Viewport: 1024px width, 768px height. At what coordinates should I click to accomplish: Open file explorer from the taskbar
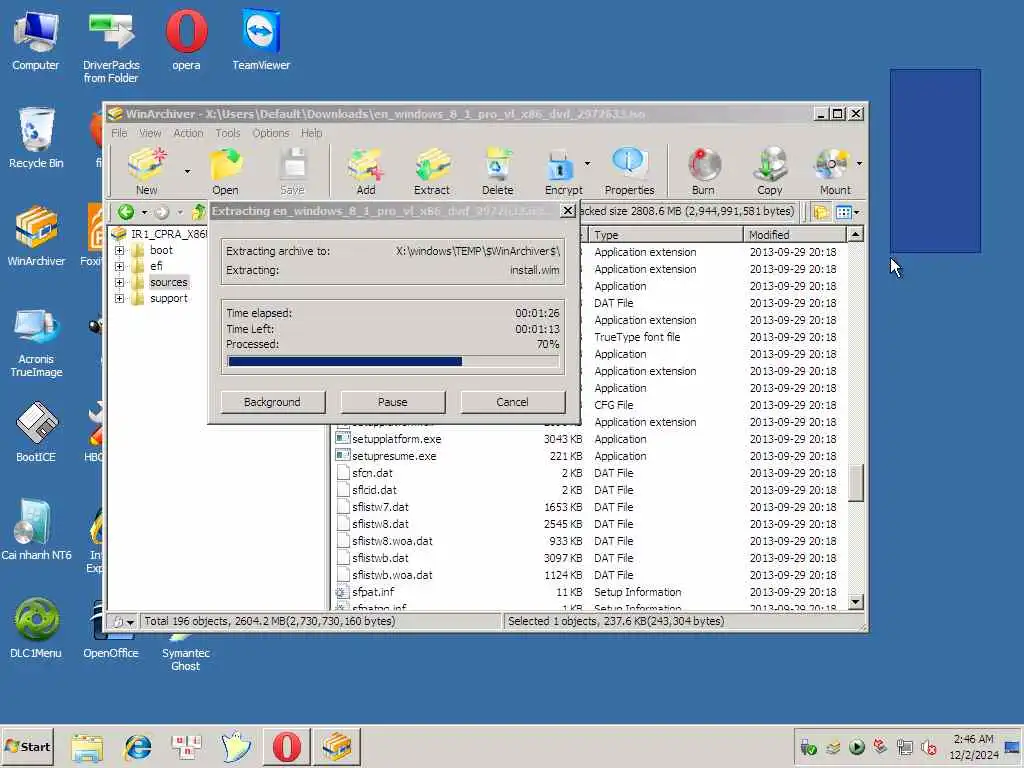coord(87,747)
